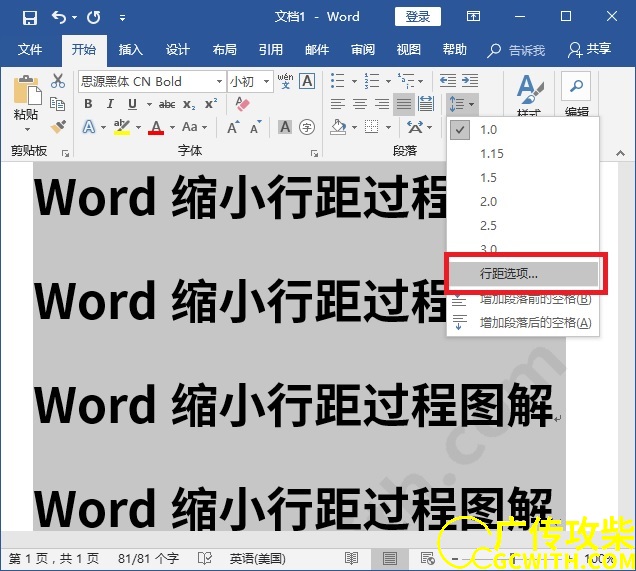Open the font color dropdown arrow
Screen dimensions: 636x571
click(x=172, y=128)
